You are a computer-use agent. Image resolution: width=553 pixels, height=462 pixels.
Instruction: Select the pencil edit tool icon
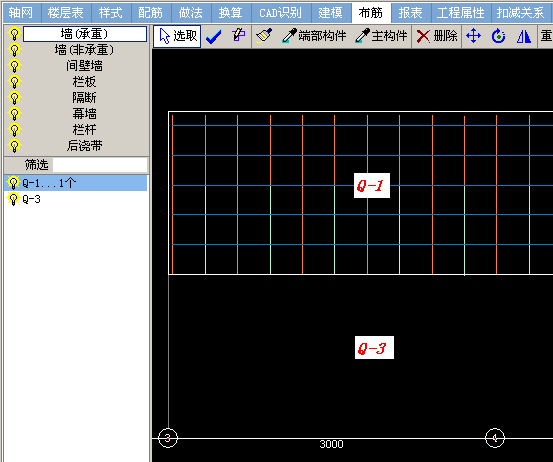[239, 36]
